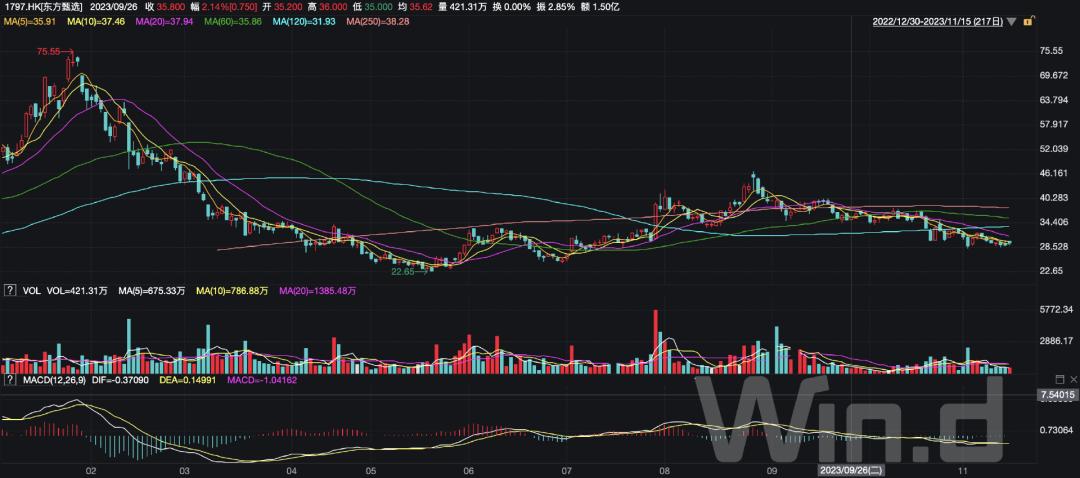The height and width of the screenshot is (478, 1080).
Task: Click the volume MA(20) label
Action: pos(318,291)
